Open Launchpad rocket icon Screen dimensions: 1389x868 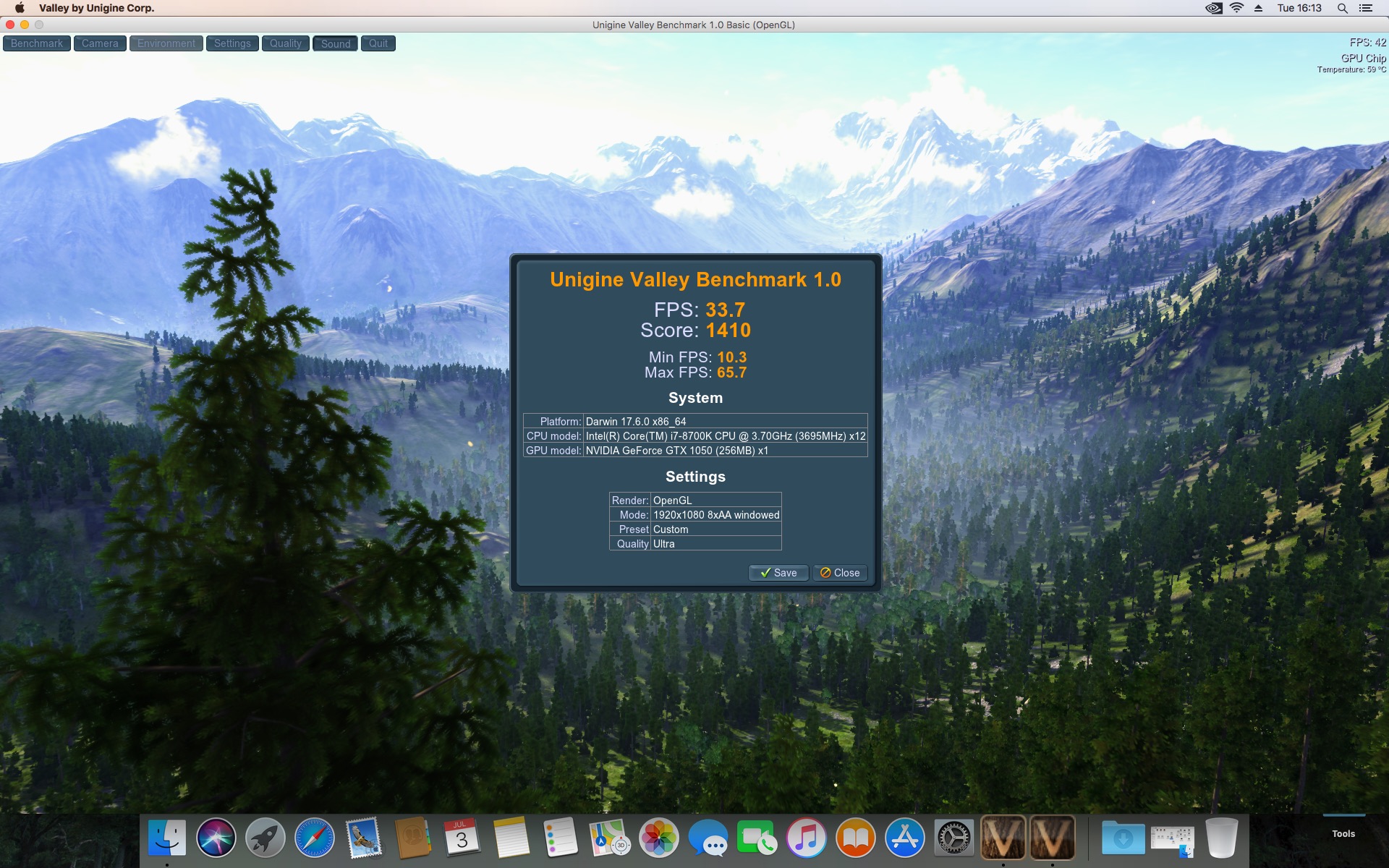click(266, 838)
